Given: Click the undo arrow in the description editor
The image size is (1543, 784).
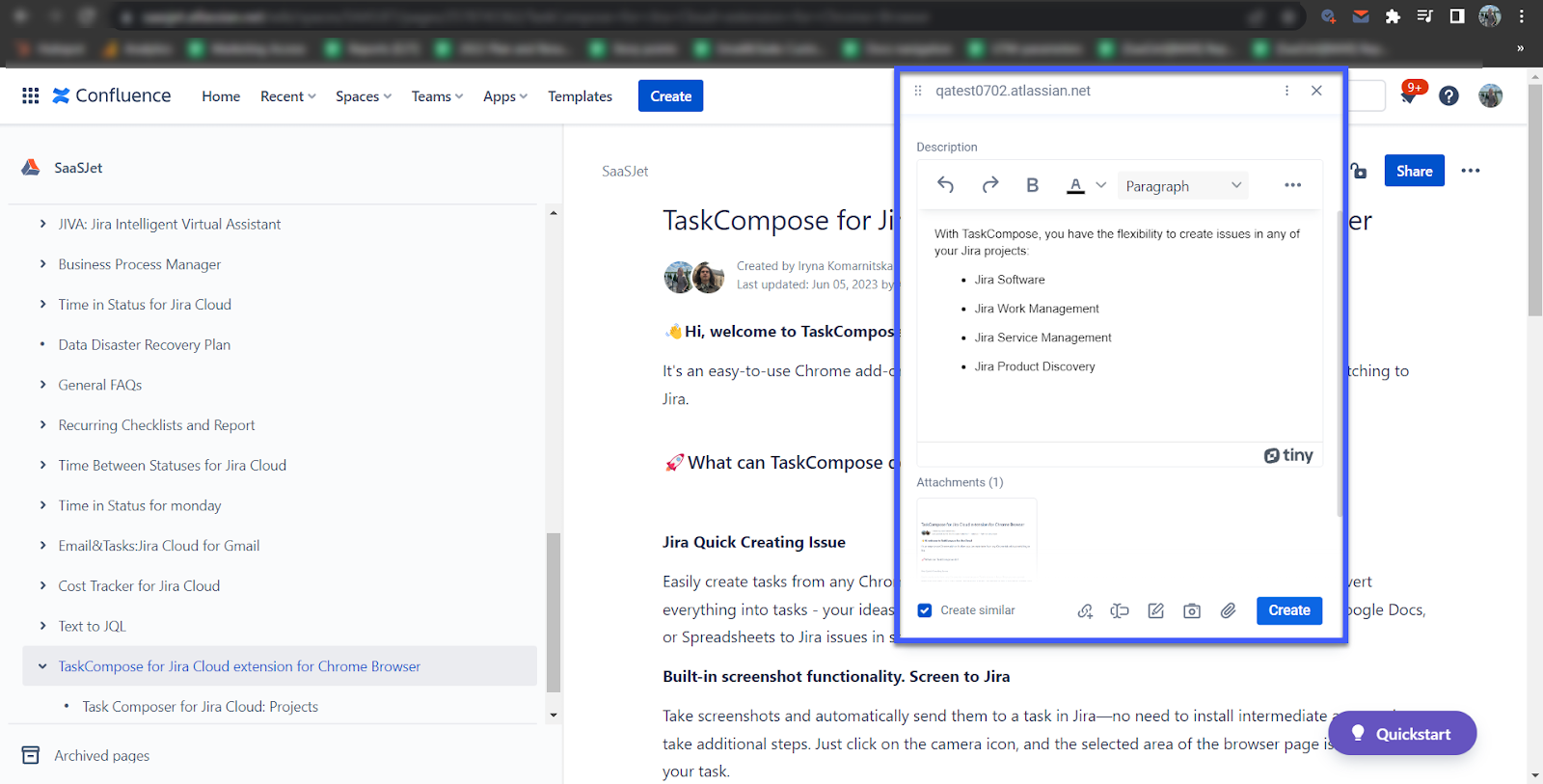Looking at the screenshot, I should coord(945,185).
